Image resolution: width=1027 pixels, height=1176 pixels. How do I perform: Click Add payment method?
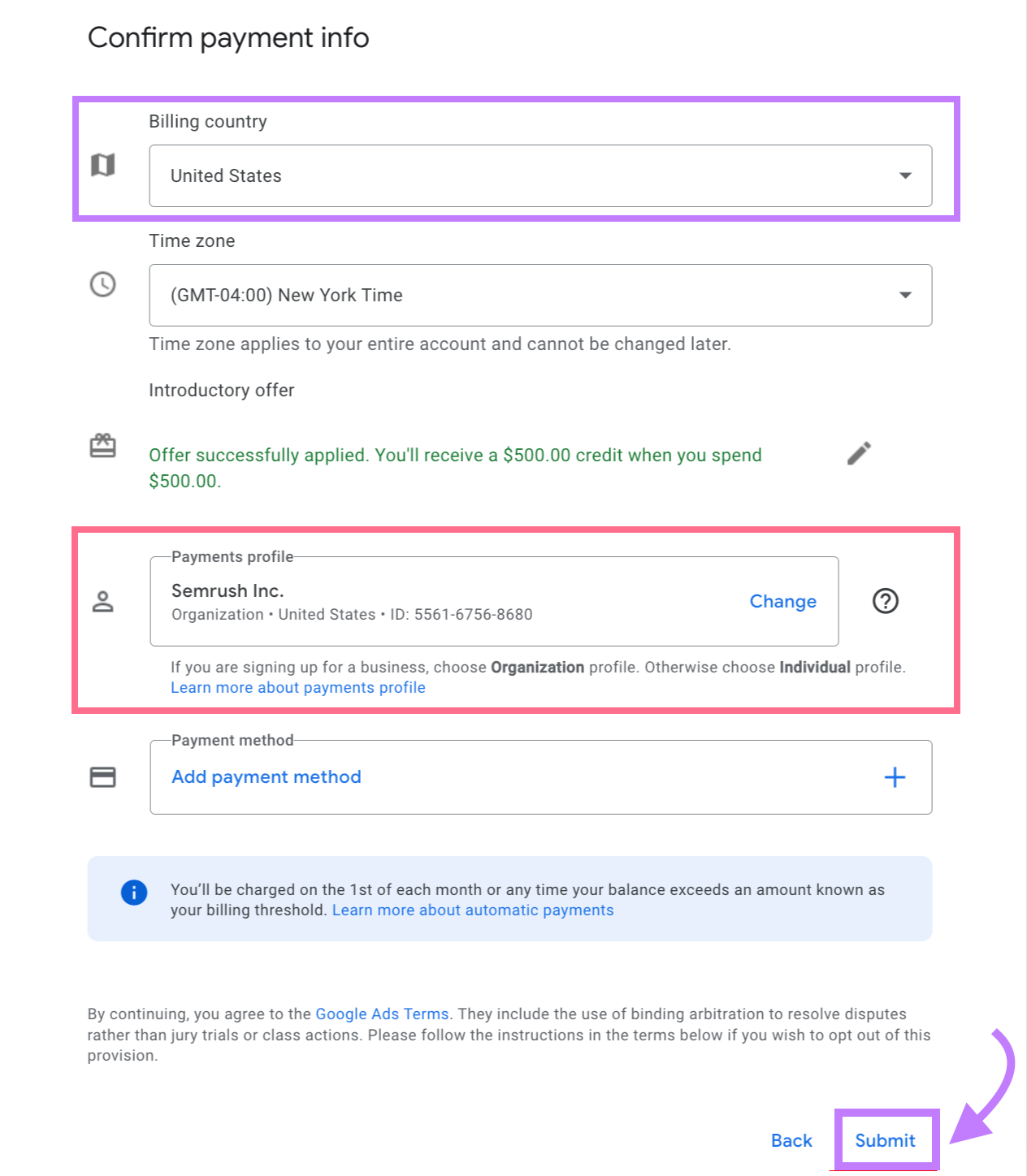click(x=266, y=777)
